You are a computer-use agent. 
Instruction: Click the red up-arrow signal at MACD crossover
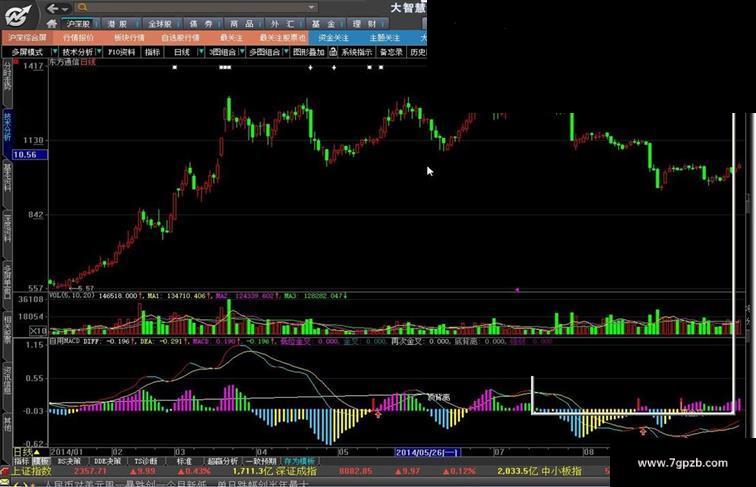(378, 414)
